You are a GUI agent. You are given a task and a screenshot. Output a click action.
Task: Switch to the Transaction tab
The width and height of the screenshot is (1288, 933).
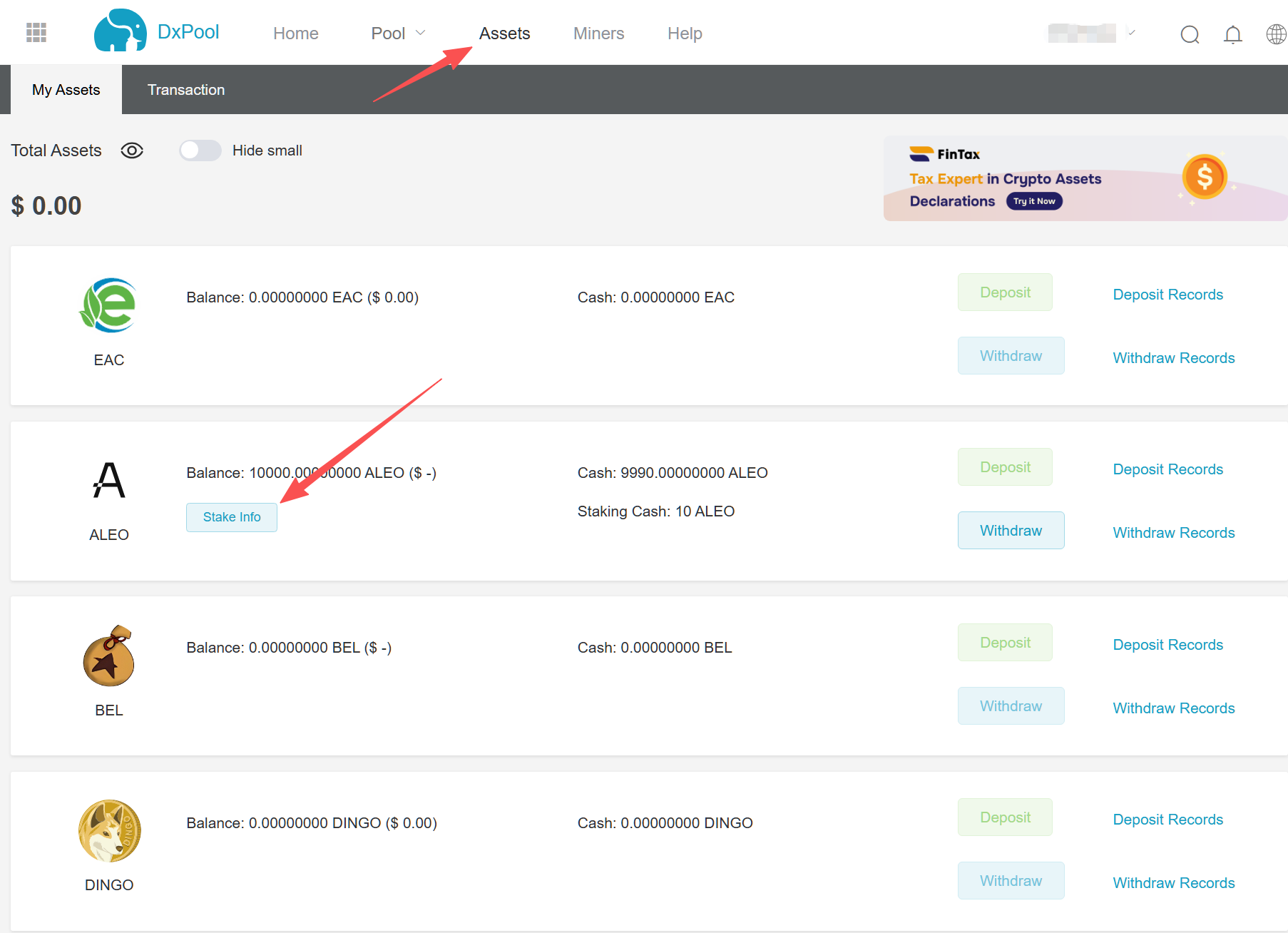185,90
